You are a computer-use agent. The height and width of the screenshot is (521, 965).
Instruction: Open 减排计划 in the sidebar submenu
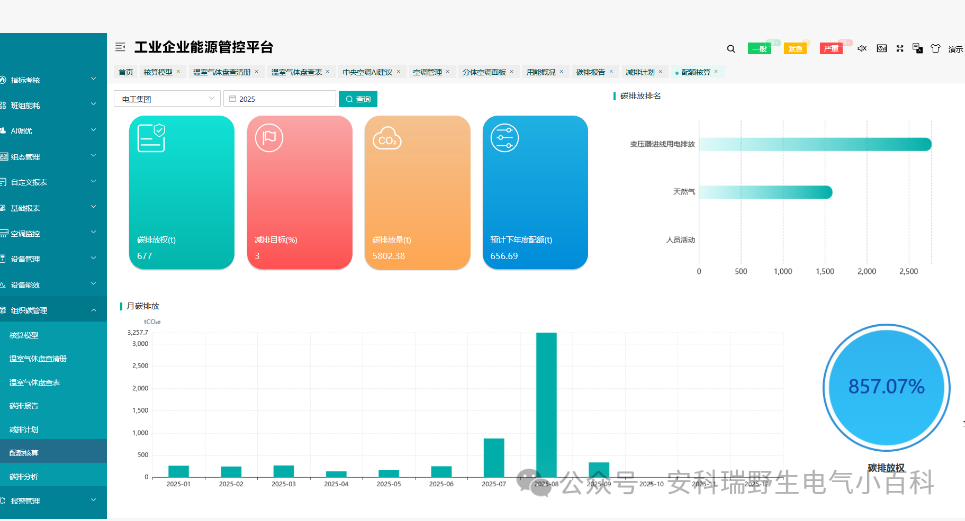54,429
